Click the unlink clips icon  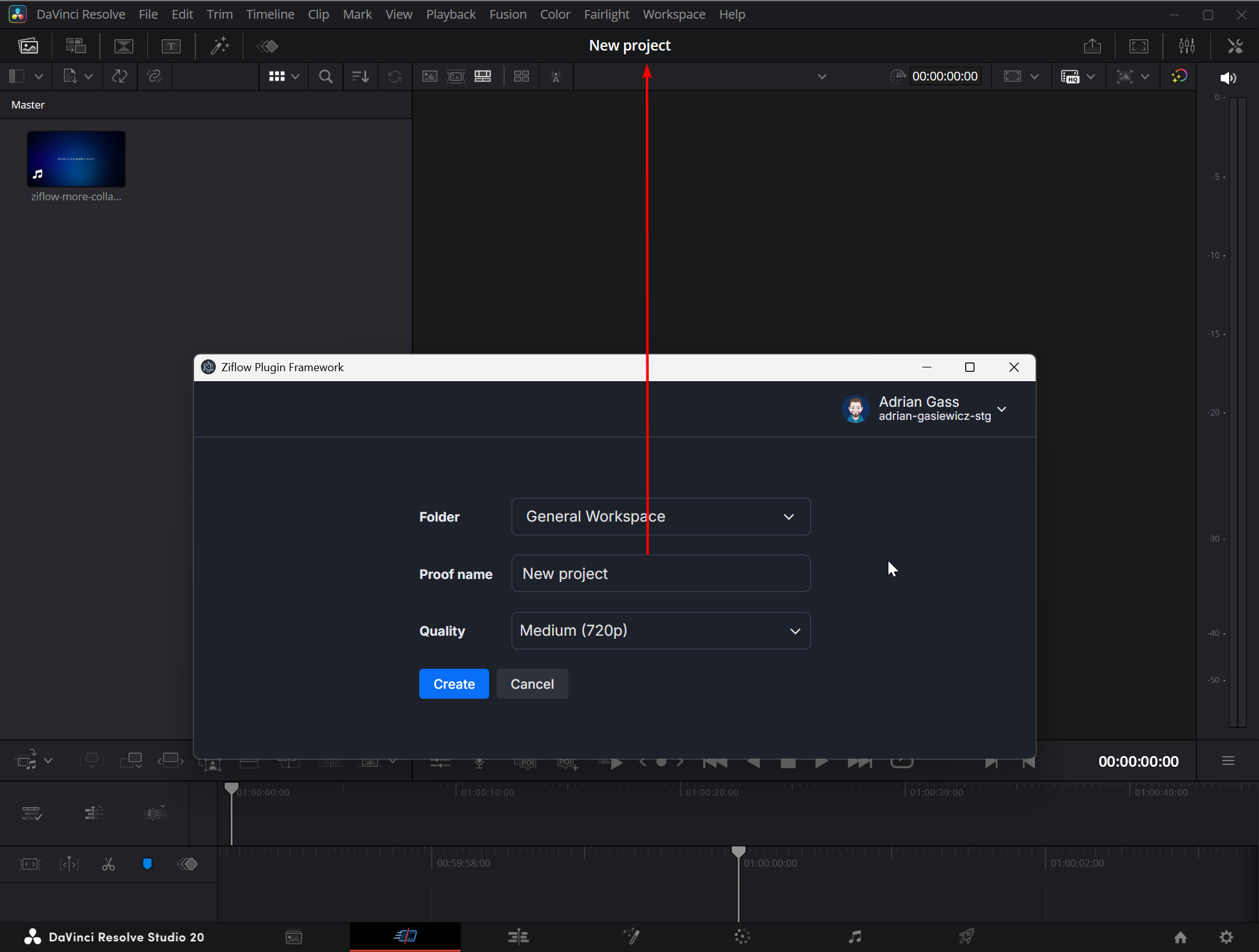154,76
